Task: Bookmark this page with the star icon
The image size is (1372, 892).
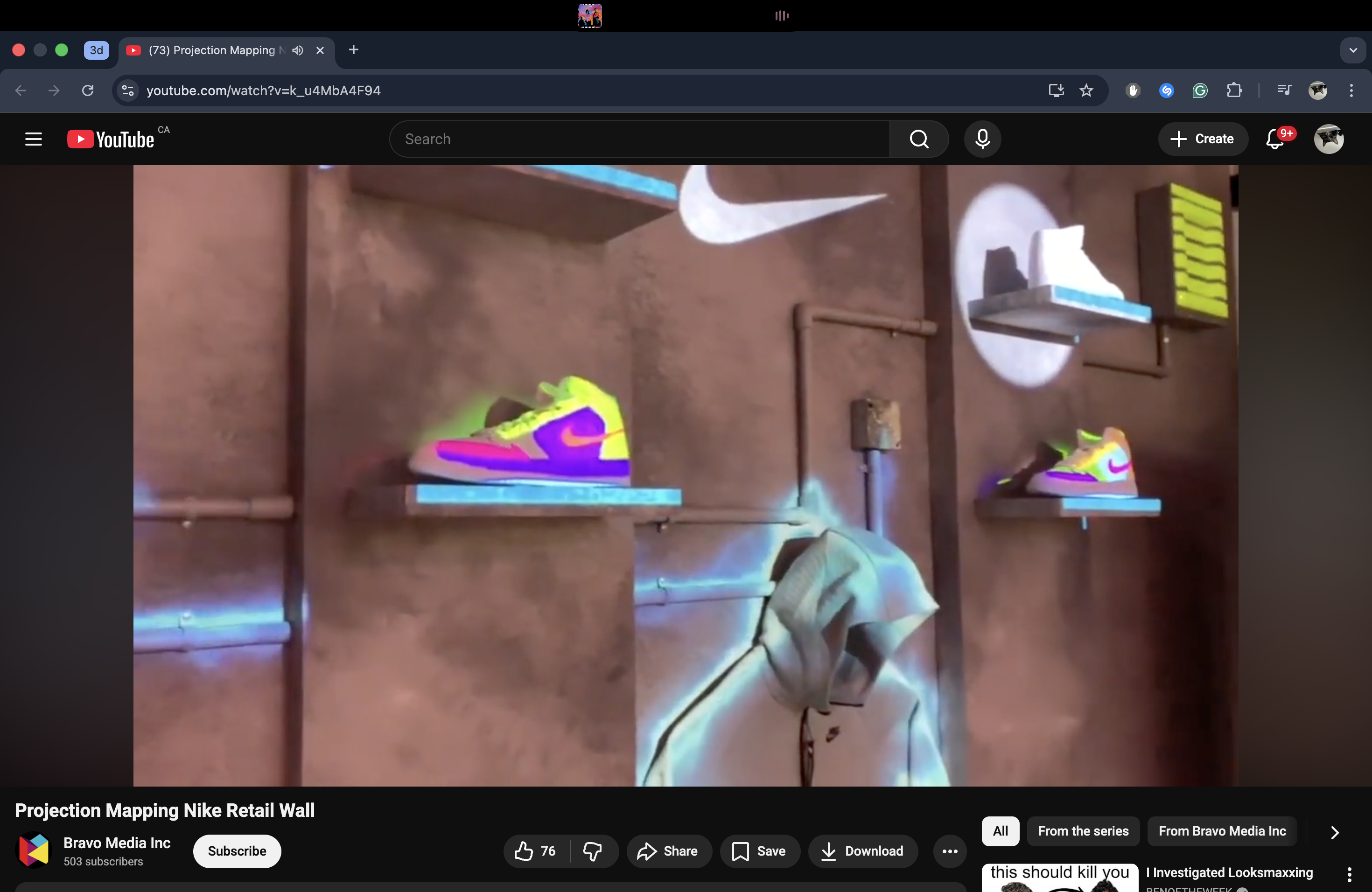Action: coord(1086,91)
